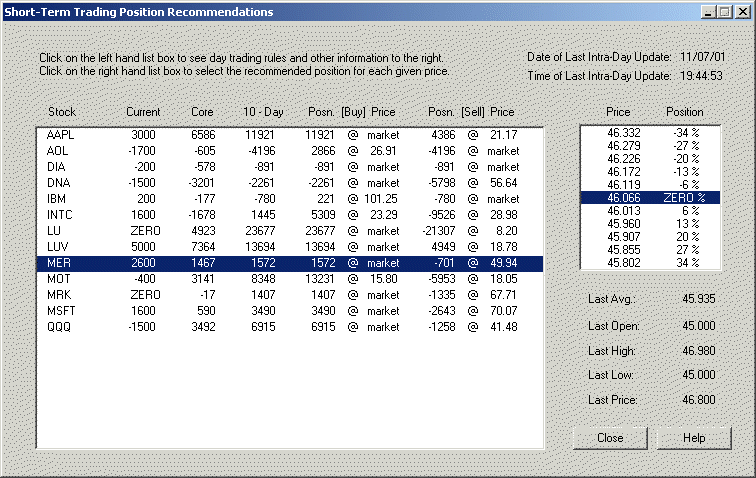The image size is (756, 478).
Task: Select the QQQ stock row
Action: [290, 327]
